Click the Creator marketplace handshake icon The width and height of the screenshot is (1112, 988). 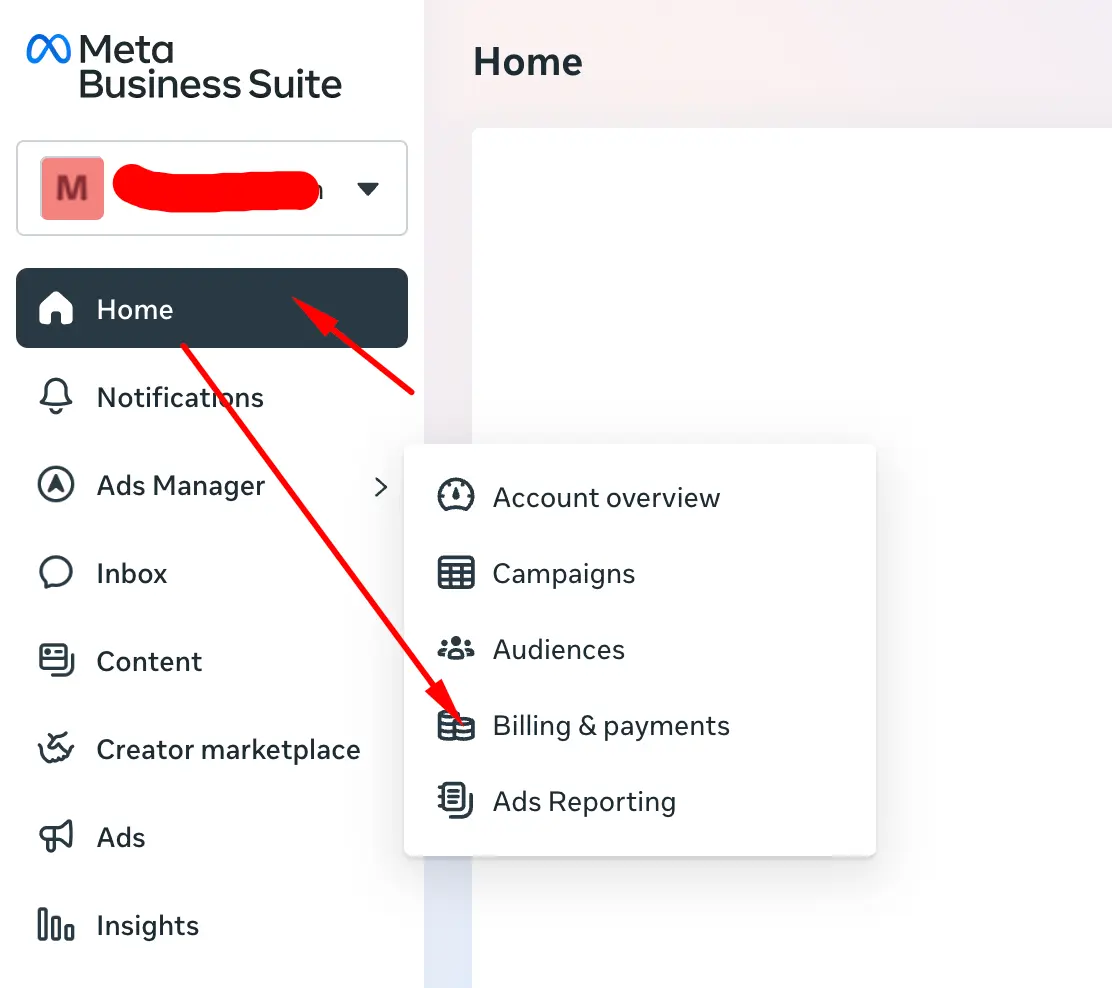(x=56, y=748)
